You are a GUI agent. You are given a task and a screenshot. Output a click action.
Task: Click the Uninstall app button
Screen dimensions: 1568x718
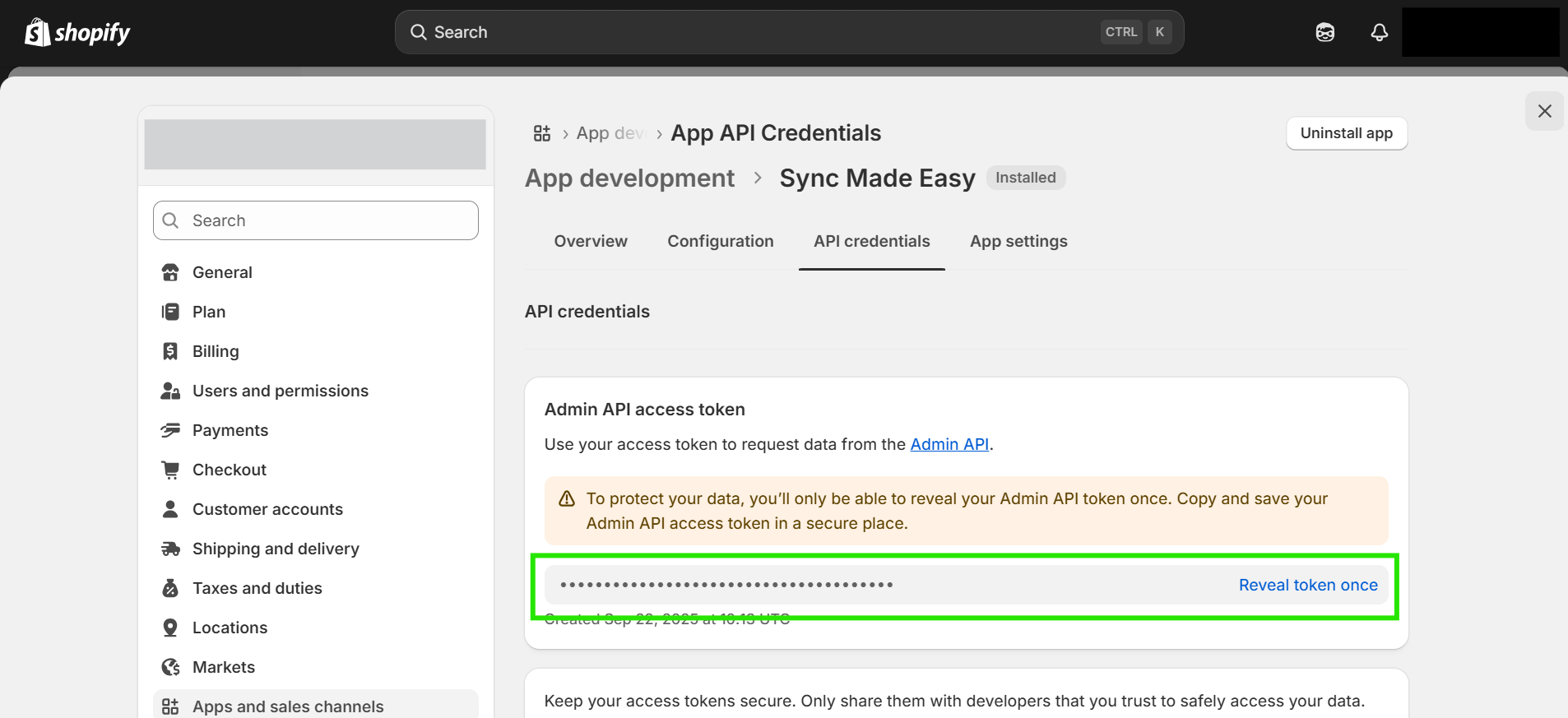click(1346, 133)
